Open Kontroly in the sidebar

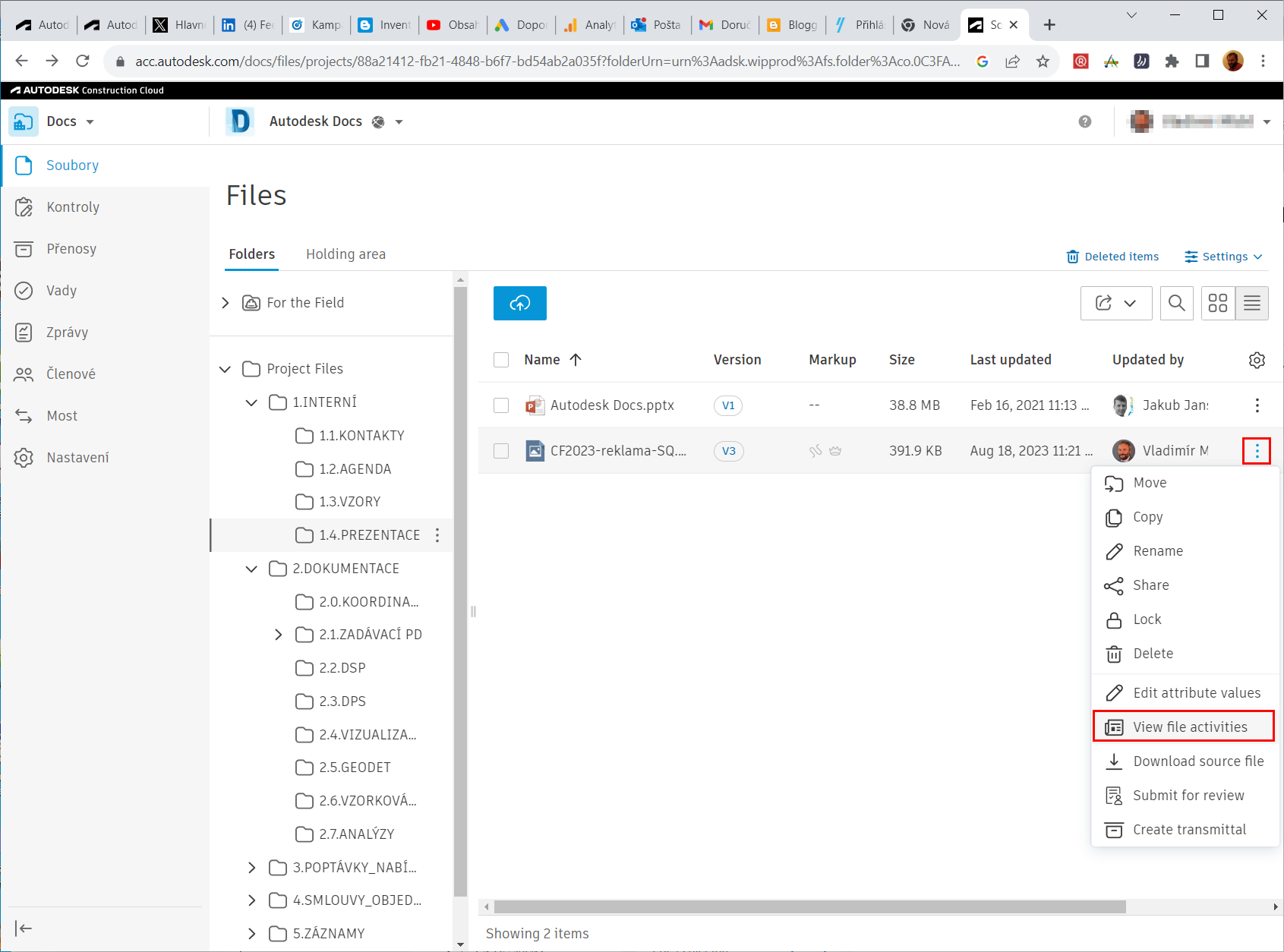pyautogui.click(x=72, y=207)
